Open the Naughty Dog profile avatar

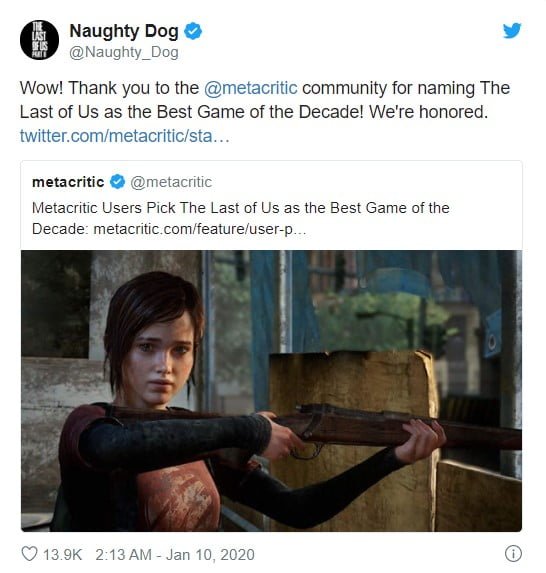39,40
